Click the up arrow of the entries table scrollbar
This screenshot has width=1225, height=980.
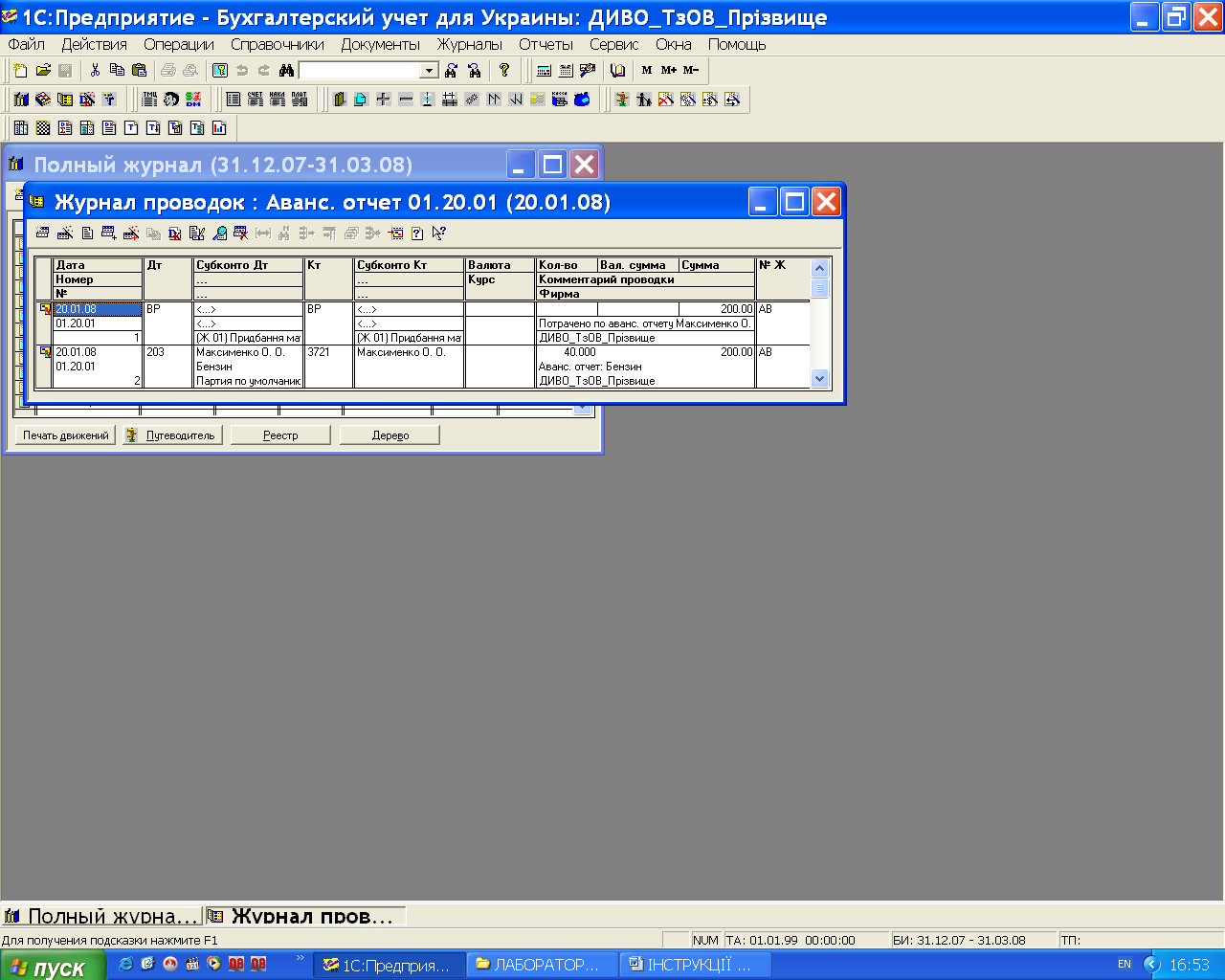[x=819, y=269]
